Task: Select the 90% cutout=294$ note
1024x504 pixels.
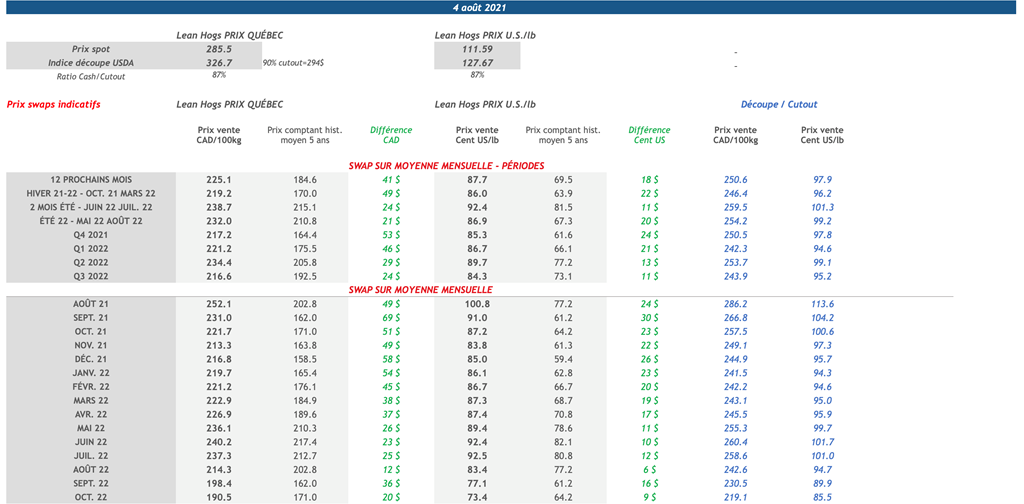Action: 293,63
